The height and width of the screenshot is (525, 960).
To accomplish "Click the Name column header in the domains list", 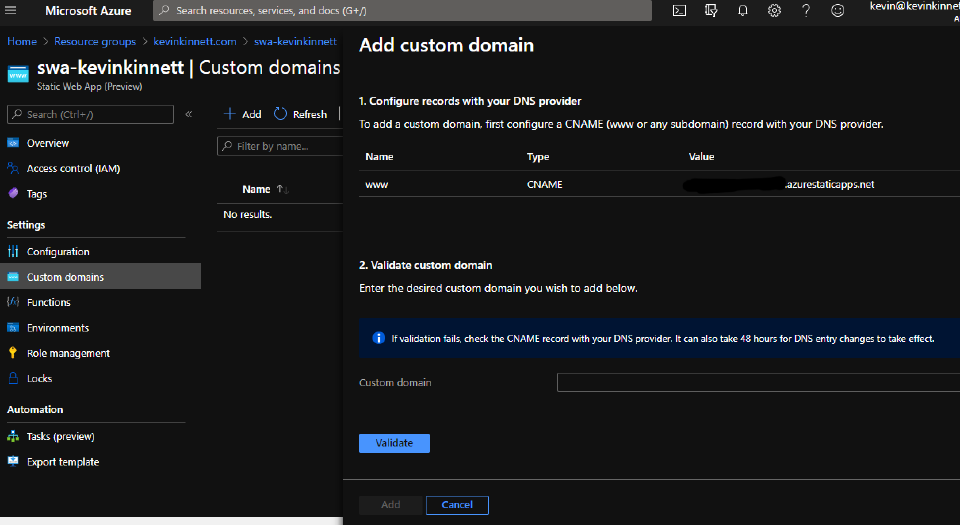I will [x=256, y=189].
